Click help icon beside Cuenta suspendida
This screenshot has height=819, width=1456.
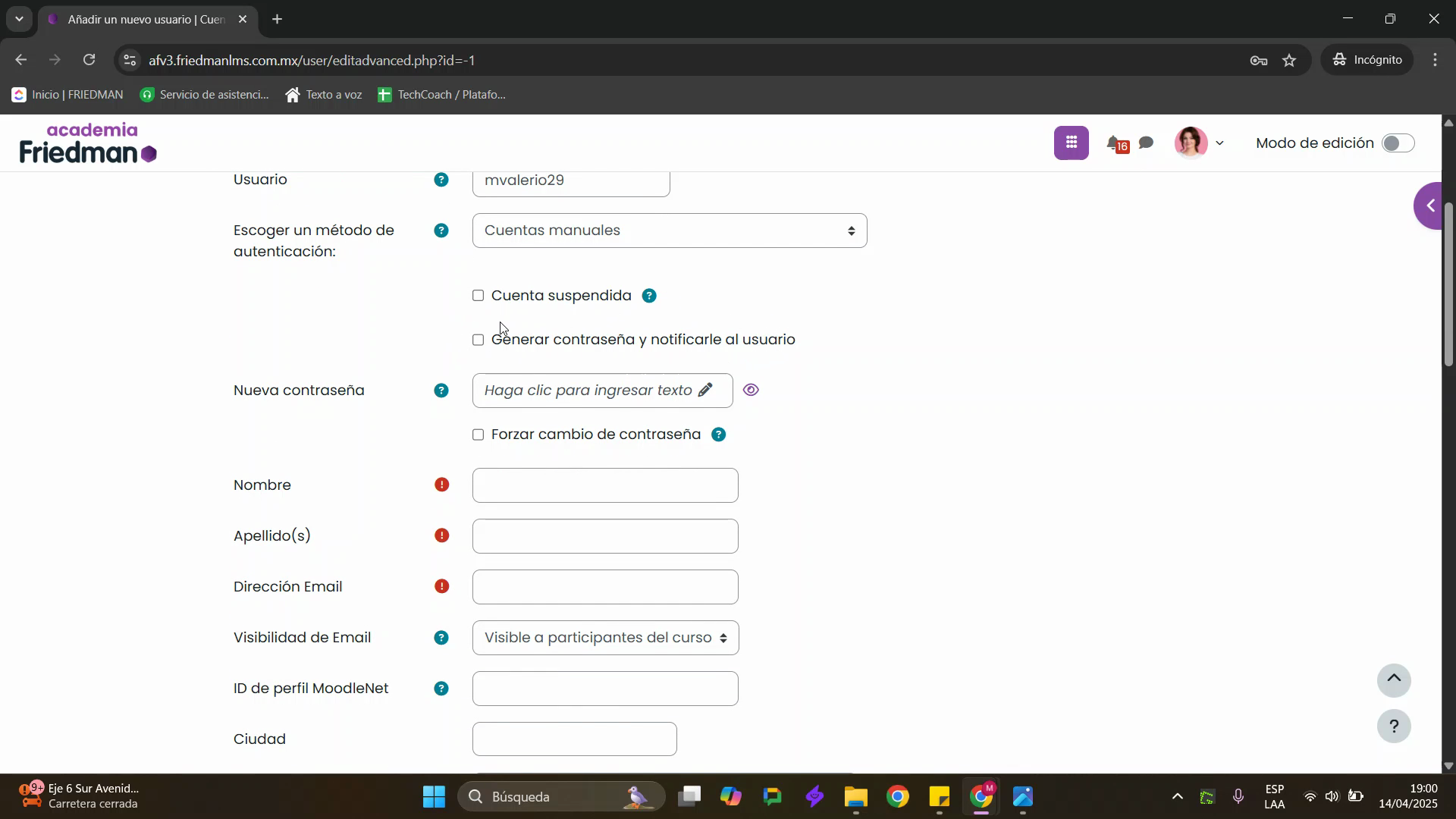[649, 296]
